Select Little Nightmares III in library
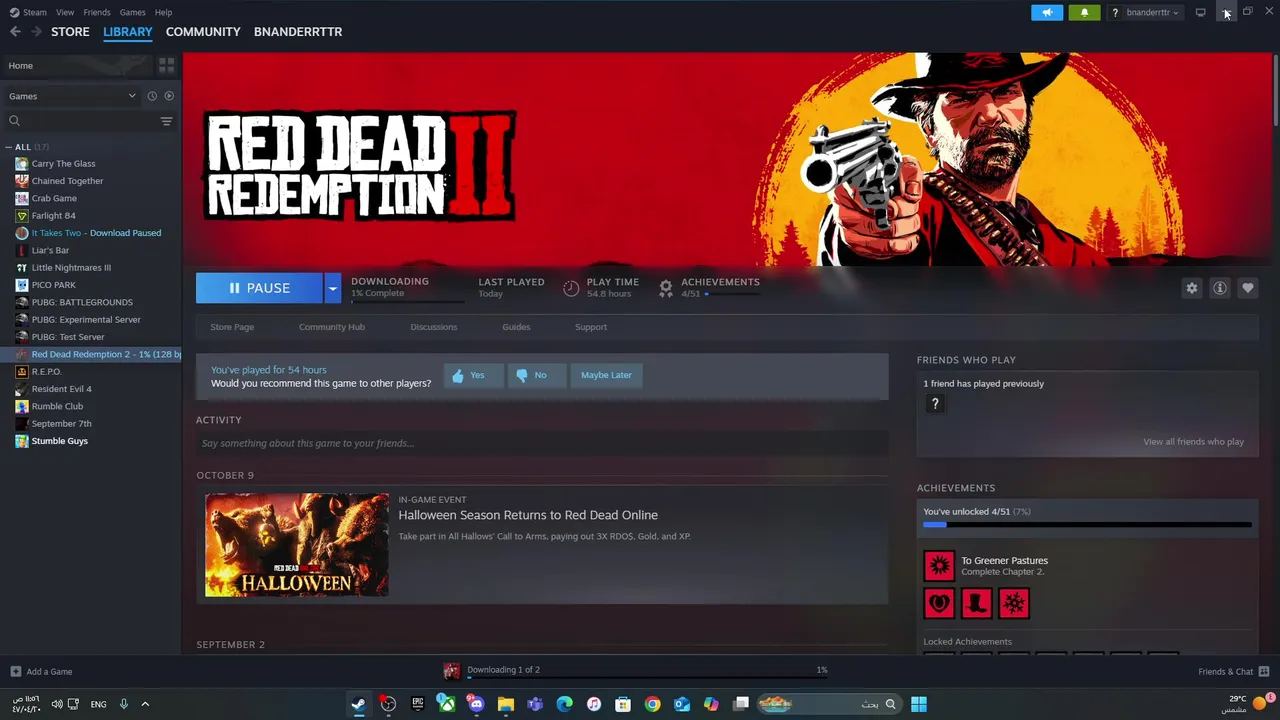 71,268
